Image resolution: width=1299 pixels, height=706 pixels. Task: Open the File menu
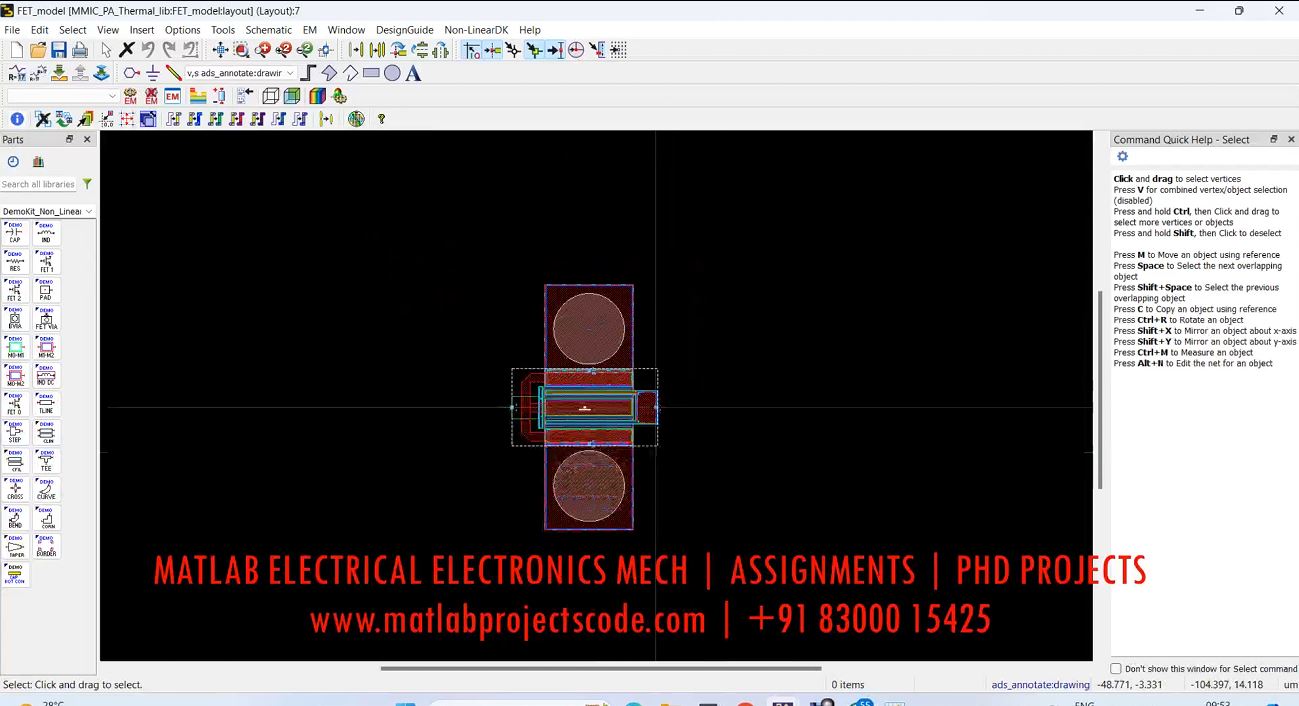pos(12,30)
